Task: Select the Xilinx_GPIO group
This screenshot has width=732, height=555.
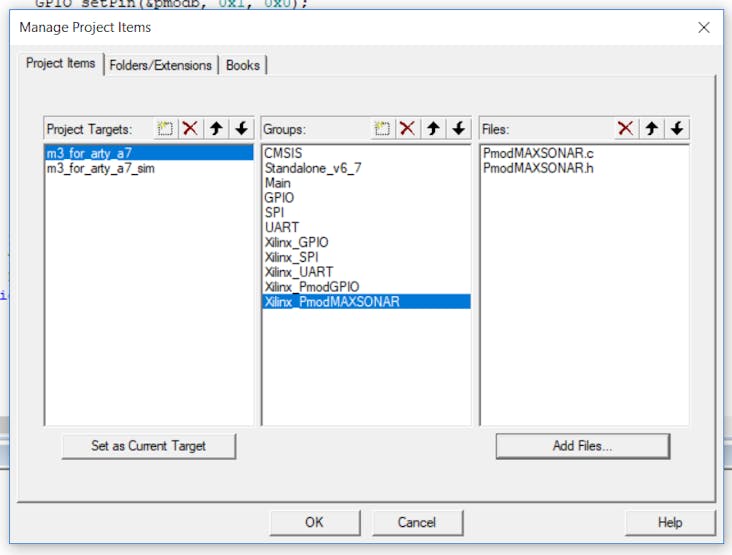Action: (366, 242)
